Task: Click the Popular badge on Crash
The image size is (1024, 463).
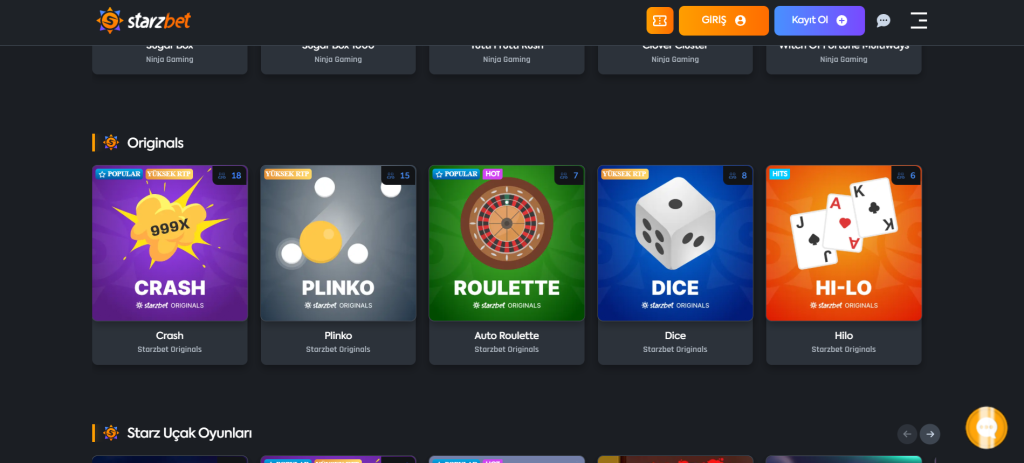Action: 120,174
